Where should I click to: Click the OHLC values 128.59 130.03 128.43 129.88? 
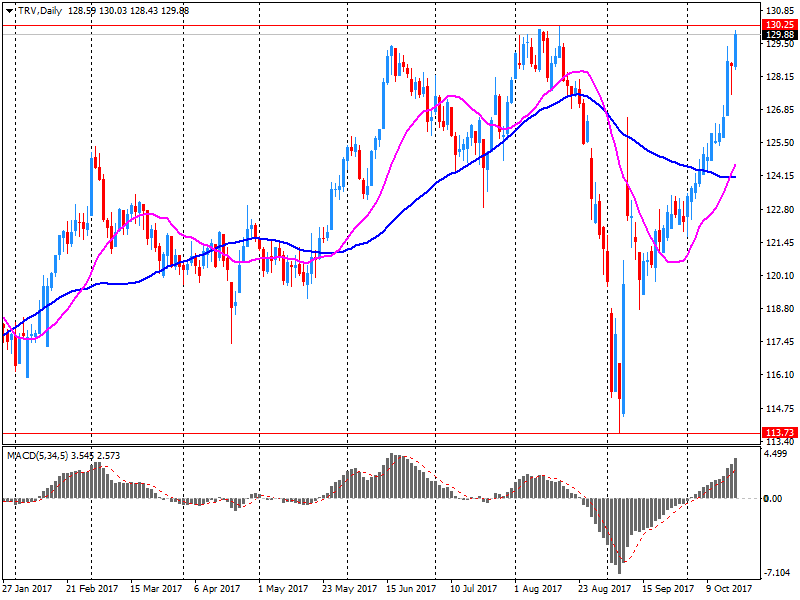click(x=129, y=11)
